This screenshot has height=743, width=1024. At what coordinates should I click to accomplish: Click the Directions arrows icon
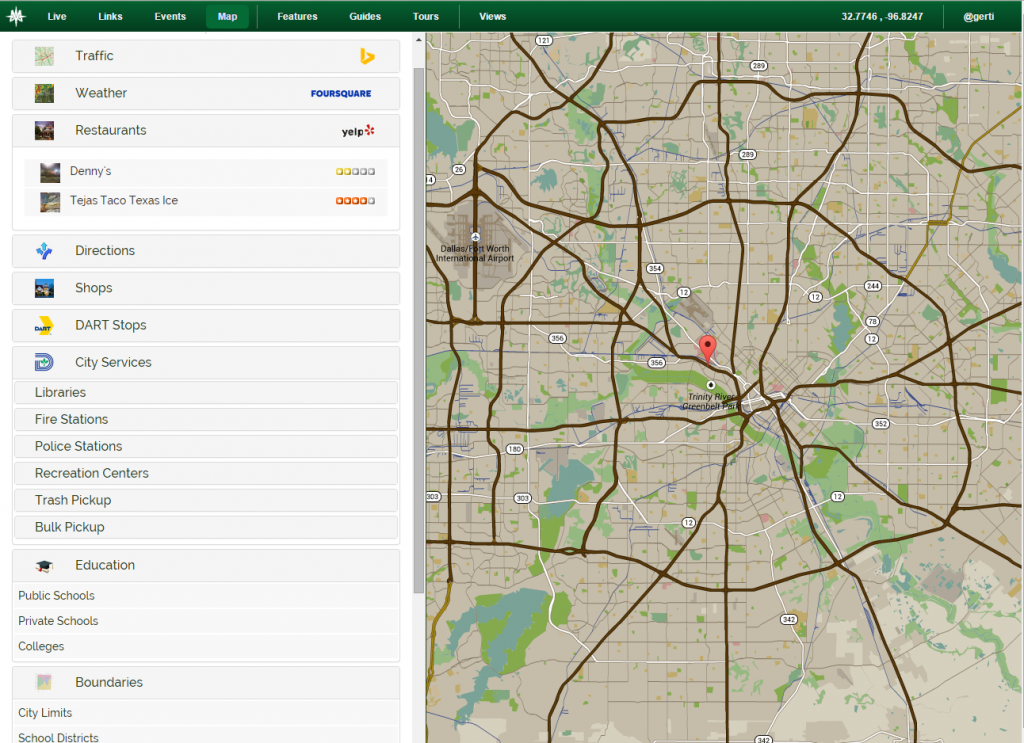(44, 251)
